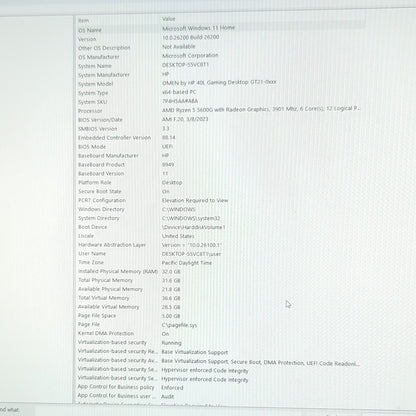The height and width of the screenshot is (416, 416).
Task: Select the System Model row
Action: tap(220, 83)
